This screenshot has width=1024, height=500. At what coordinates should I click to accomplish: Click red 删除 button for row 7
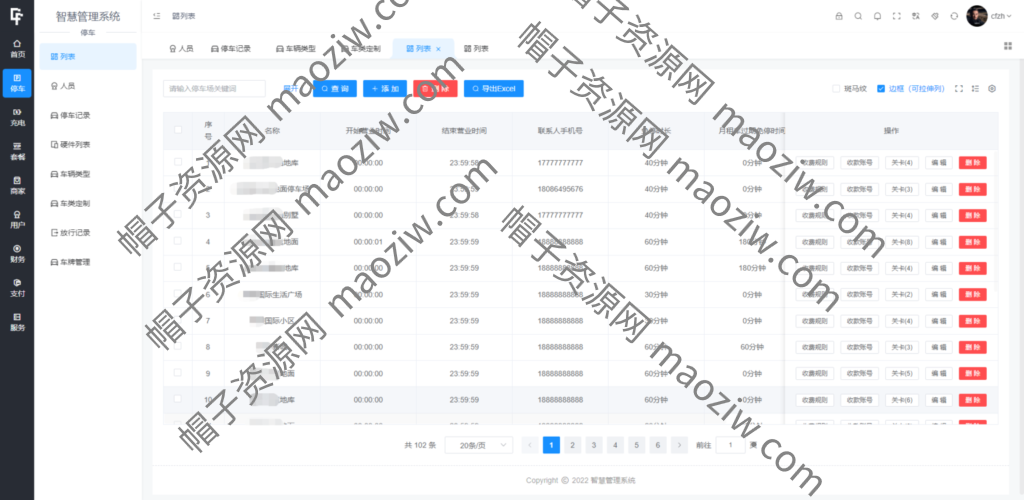[x=972, y=320]
